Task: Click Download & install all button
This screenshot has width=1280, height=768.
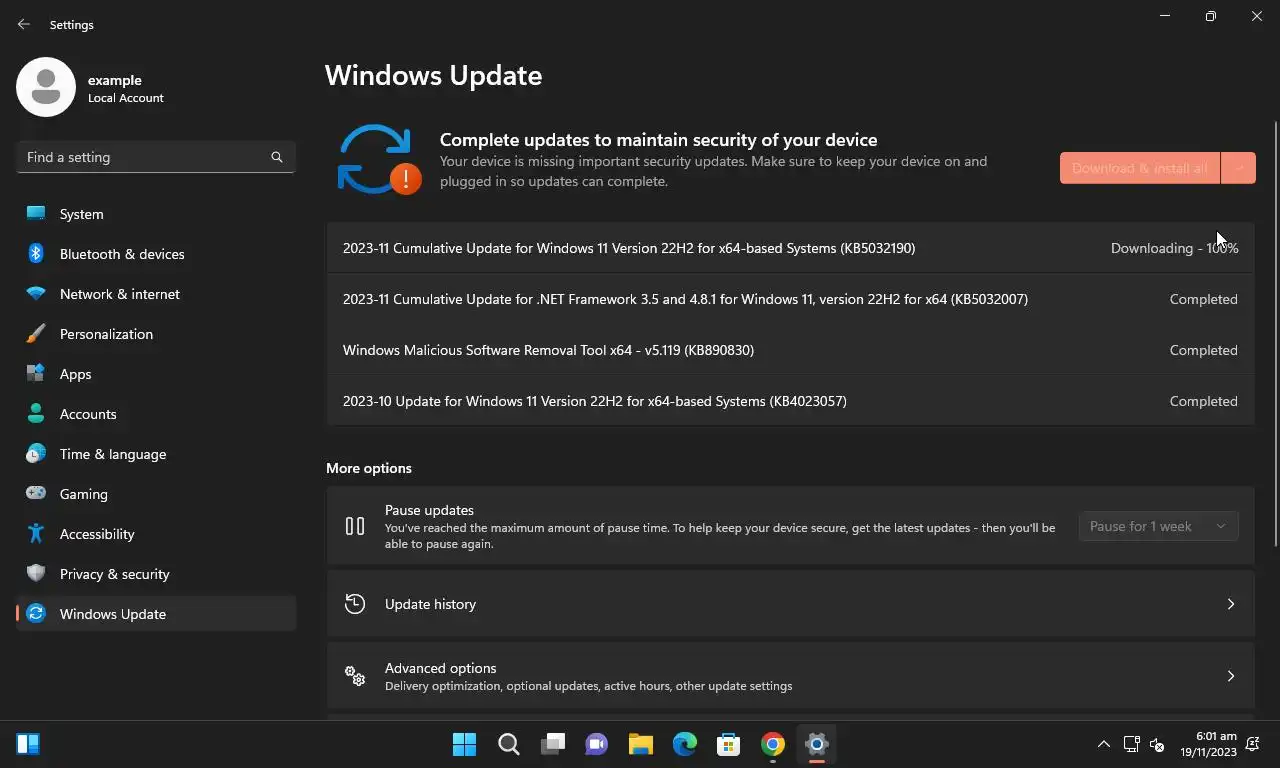Action: [1140, 168]
